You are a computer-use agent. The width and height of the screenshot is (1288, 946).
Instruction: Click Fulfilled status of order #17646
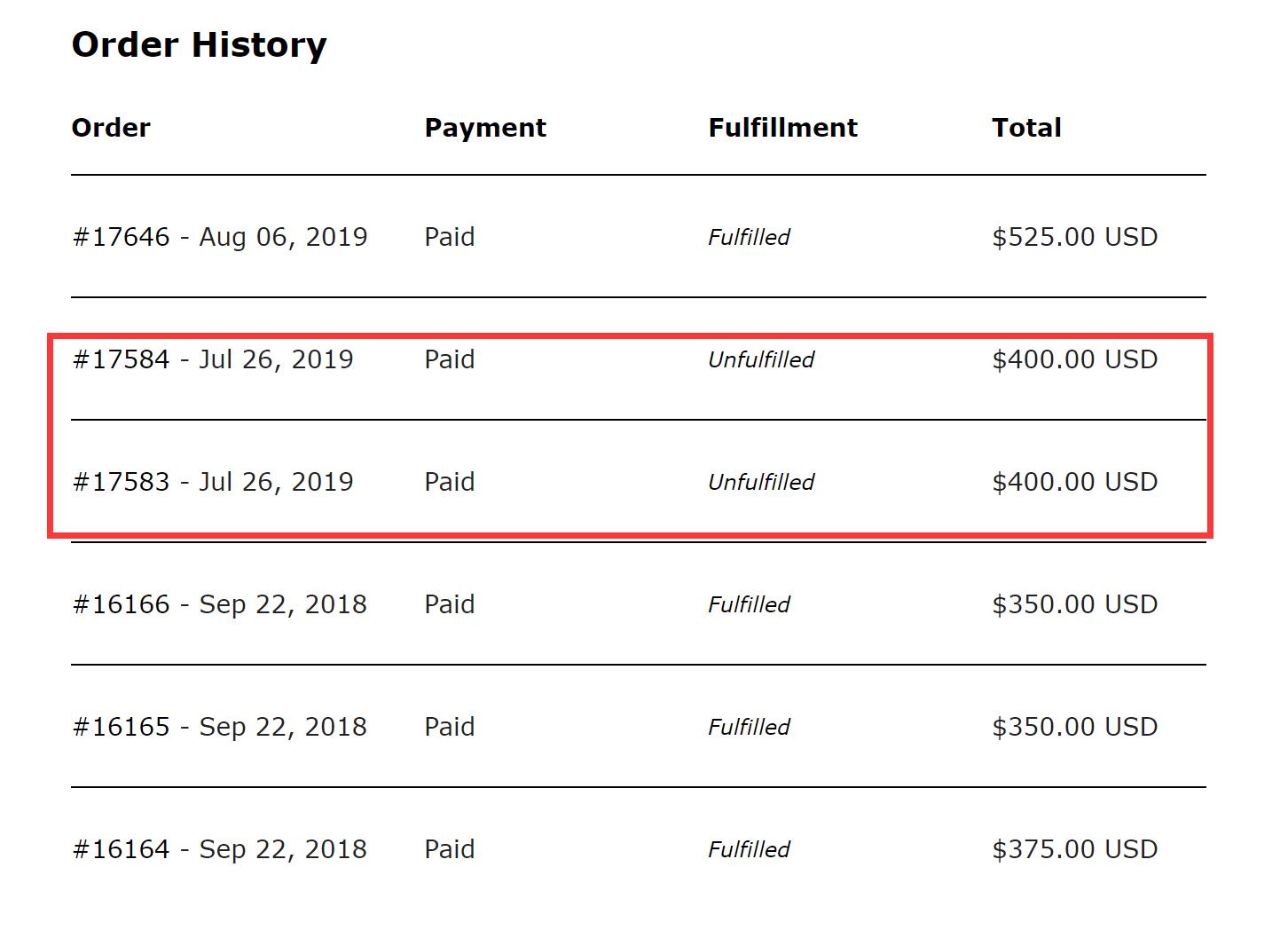(x=749, y=237)
